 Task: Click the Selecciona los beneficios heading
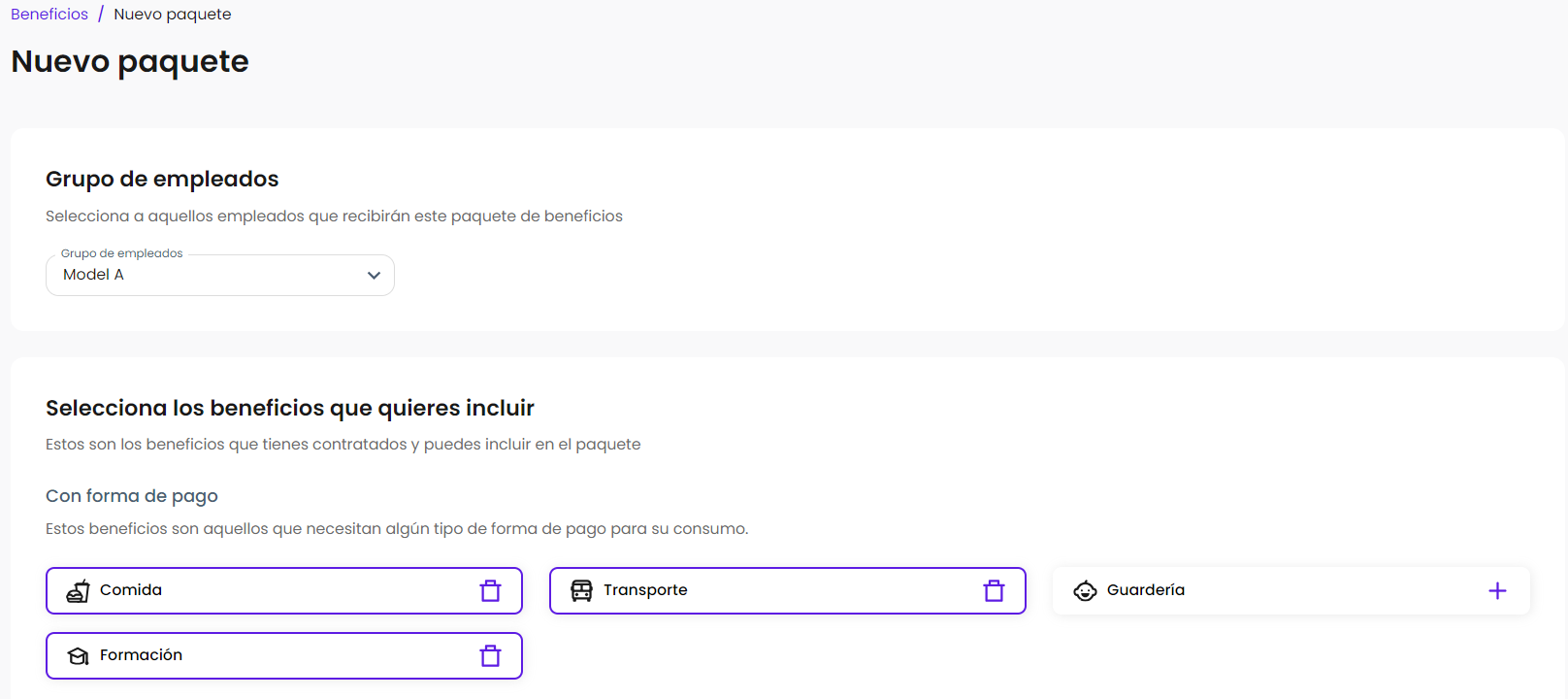click(290, 408)
